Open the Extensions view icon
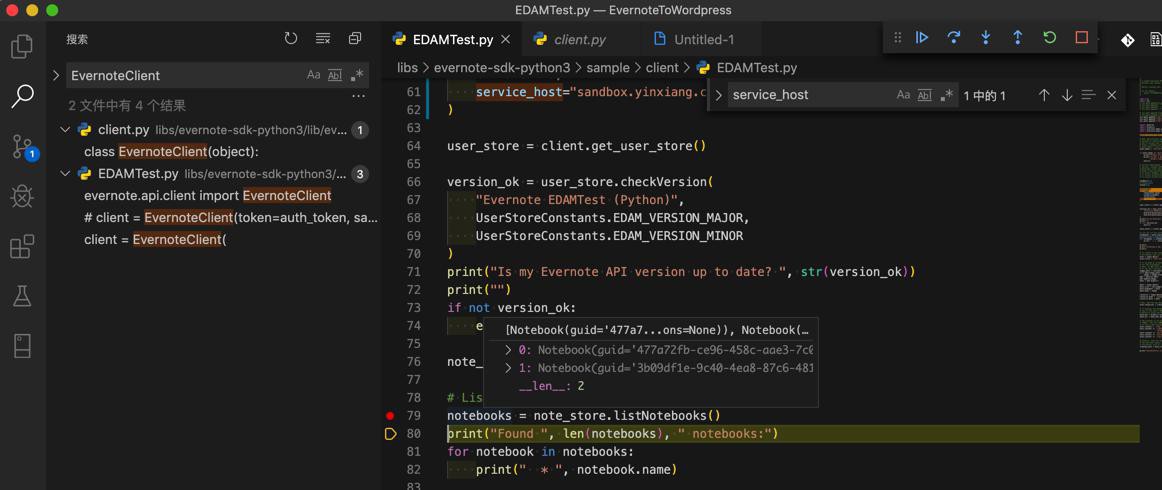Screen dimensions: 1162x490 [x=22, y=246]
